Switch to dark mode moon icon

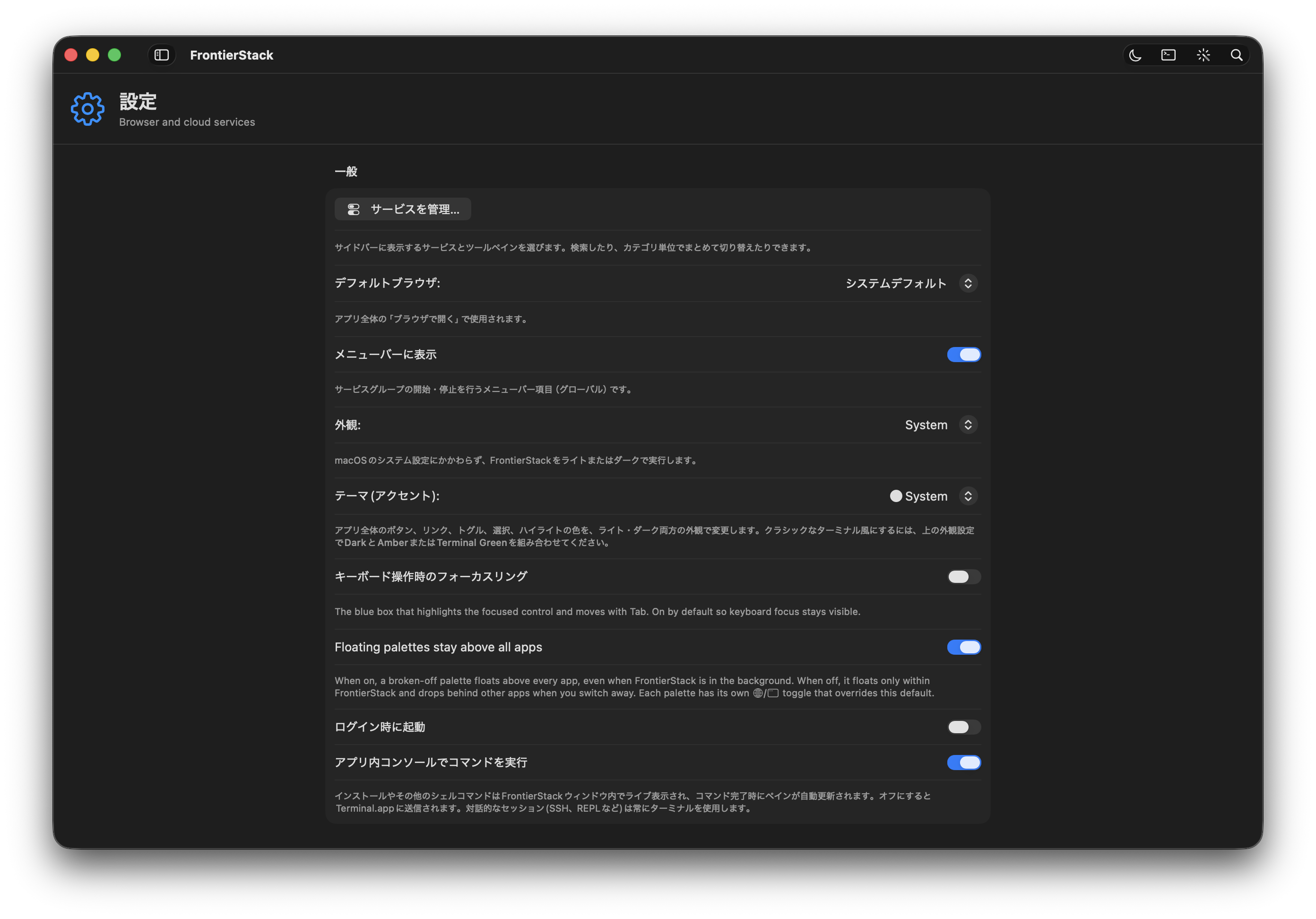tap(1135, 55)
